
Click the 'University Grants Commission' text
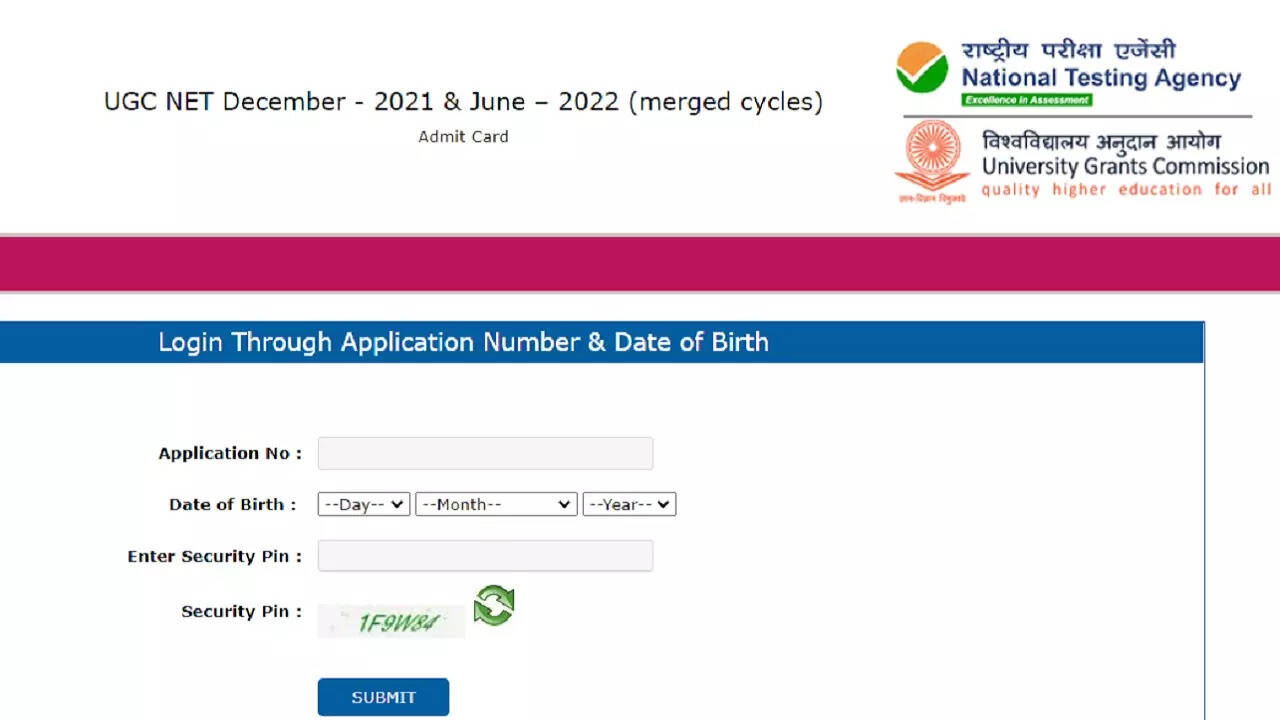1125,166
